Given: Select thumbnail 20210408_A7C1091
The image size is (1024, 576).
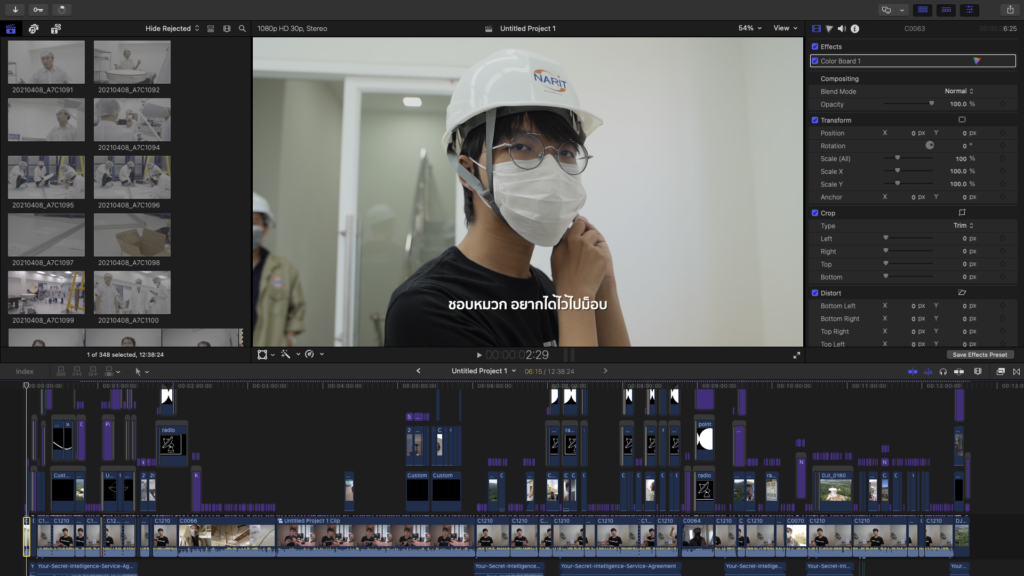Looking at the screenshot, I should [x=46, y=62].
